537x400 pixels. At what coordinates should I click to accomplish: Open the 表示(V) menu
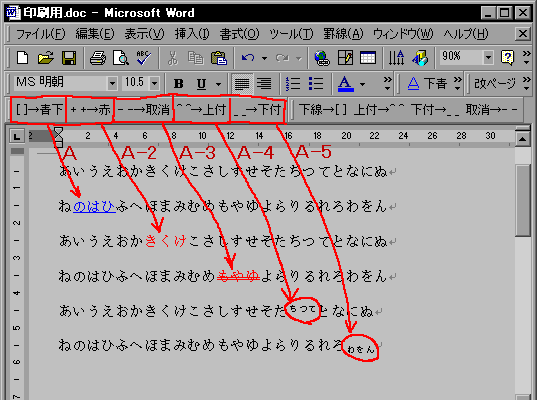pos(144,34)
